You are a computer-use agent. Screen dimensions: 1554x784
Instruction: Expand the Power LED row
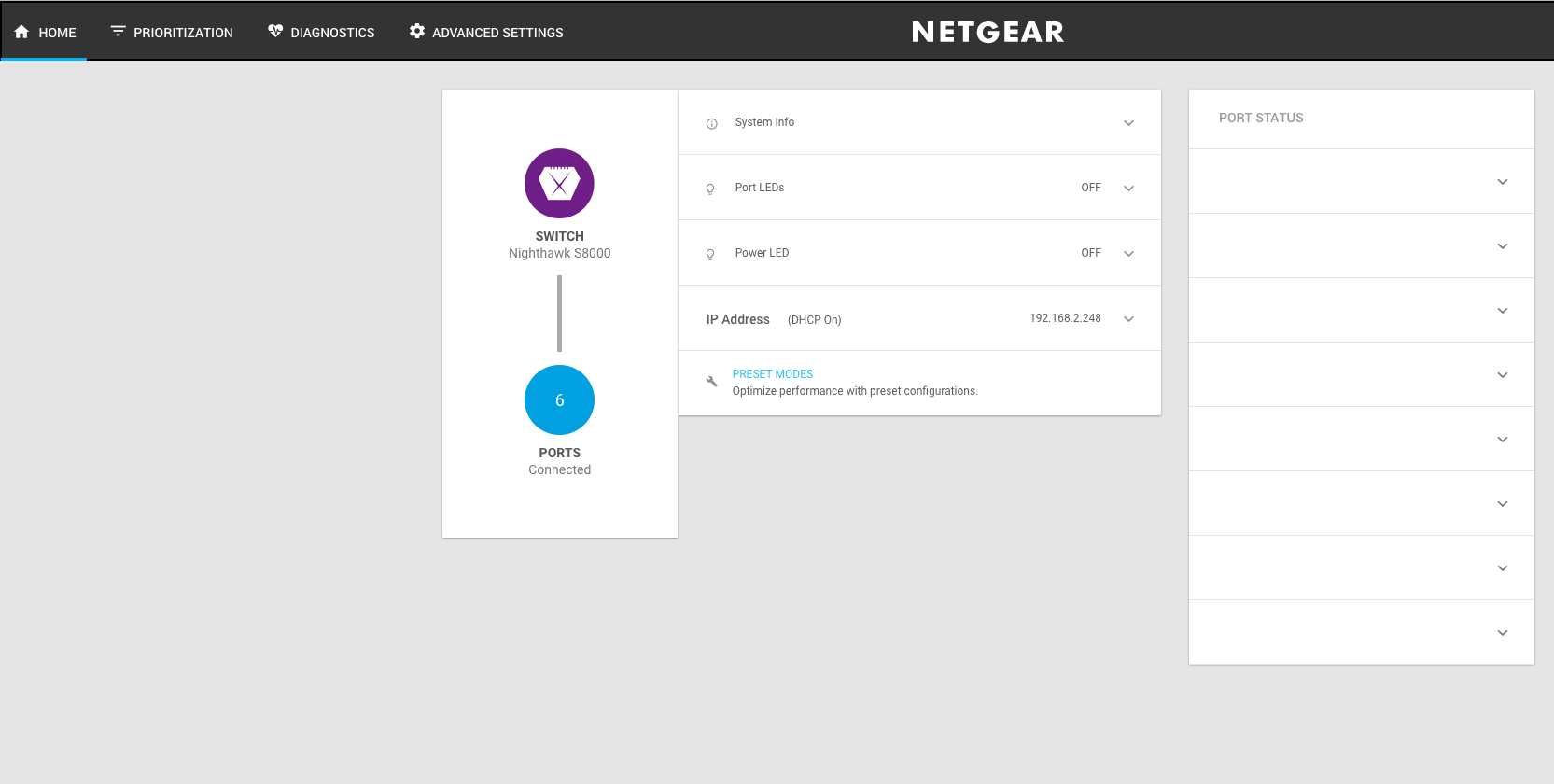[1128, 254]
